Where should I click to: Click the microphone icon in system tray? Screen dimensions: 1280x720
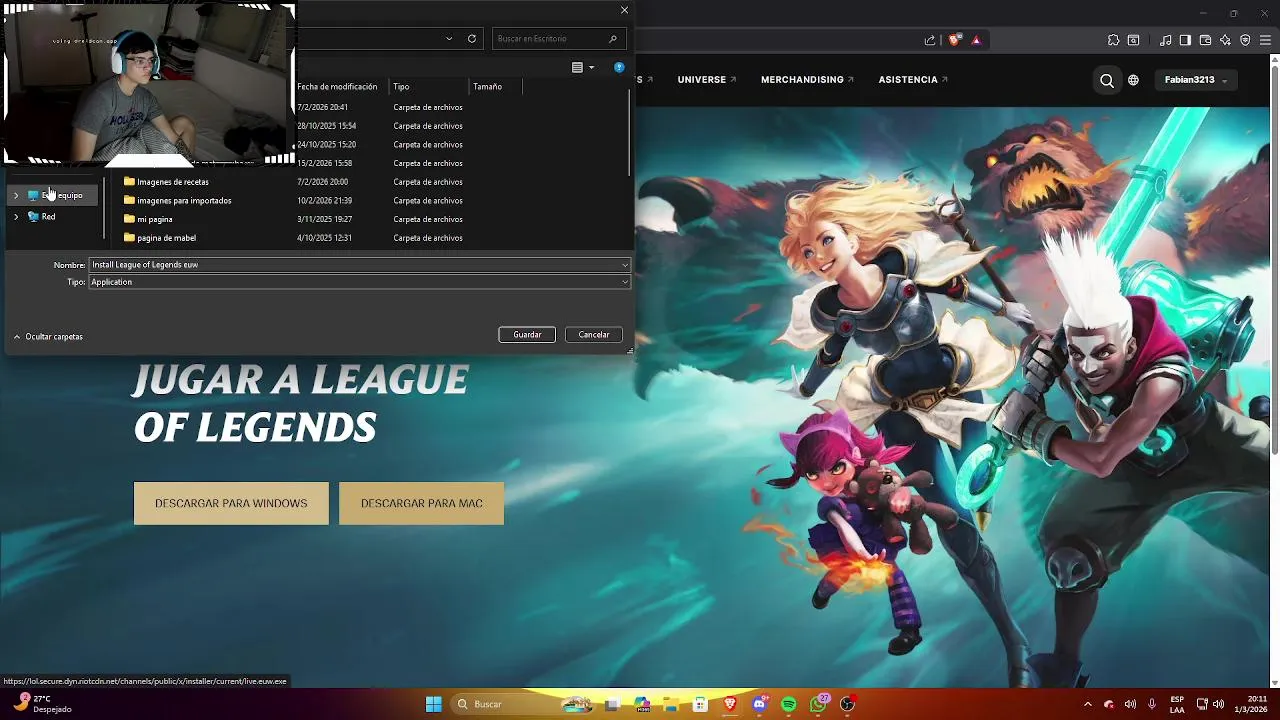(1152, 704)
